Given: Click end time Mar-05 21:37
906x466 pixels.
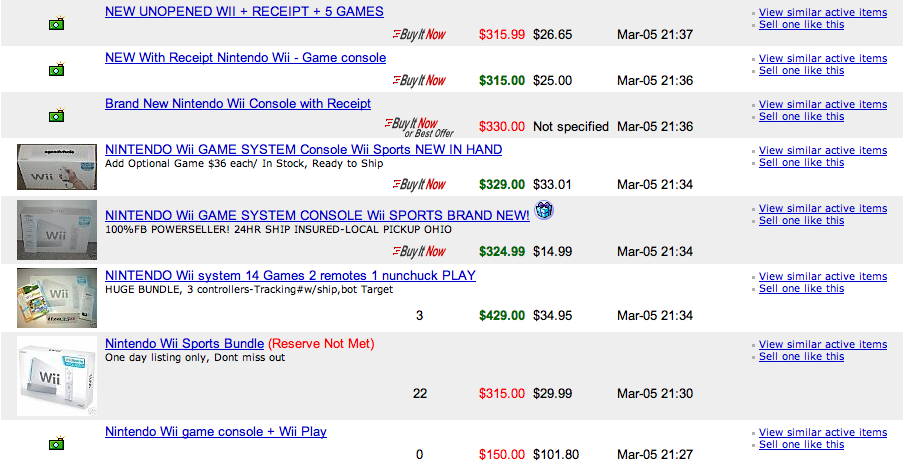Looking at the screenshot, I should (655, 35).
